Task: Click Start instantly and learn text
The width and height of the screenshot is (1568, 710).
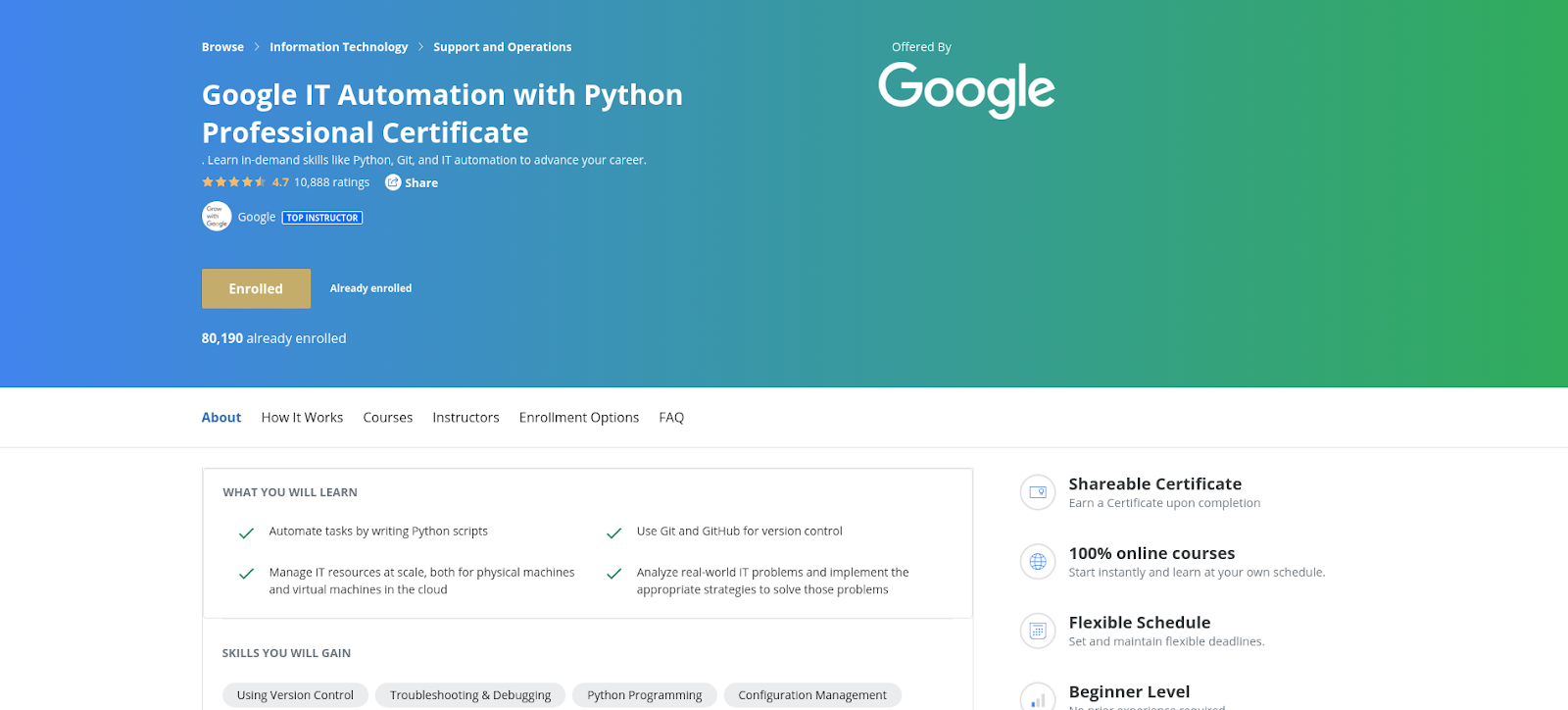Action: click(1197, 573)
